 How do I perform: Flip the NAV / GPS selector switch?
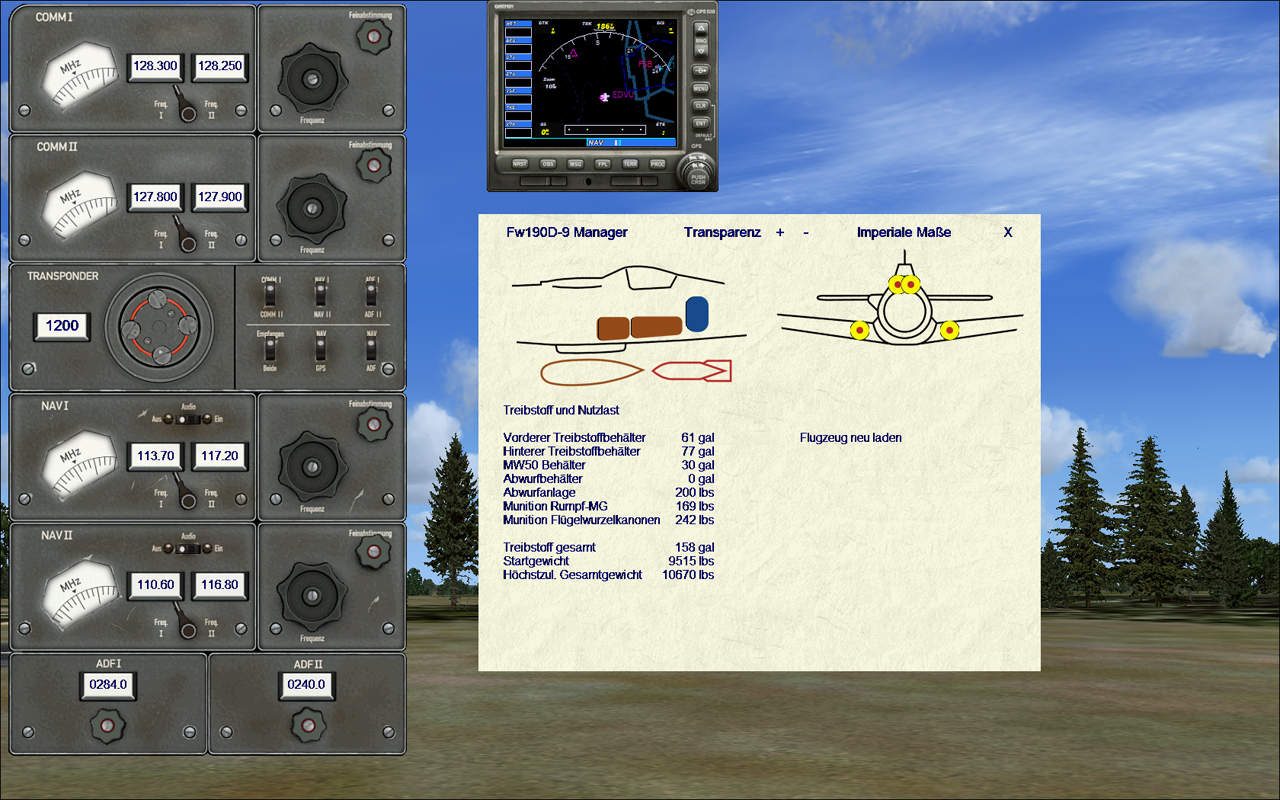321,348
